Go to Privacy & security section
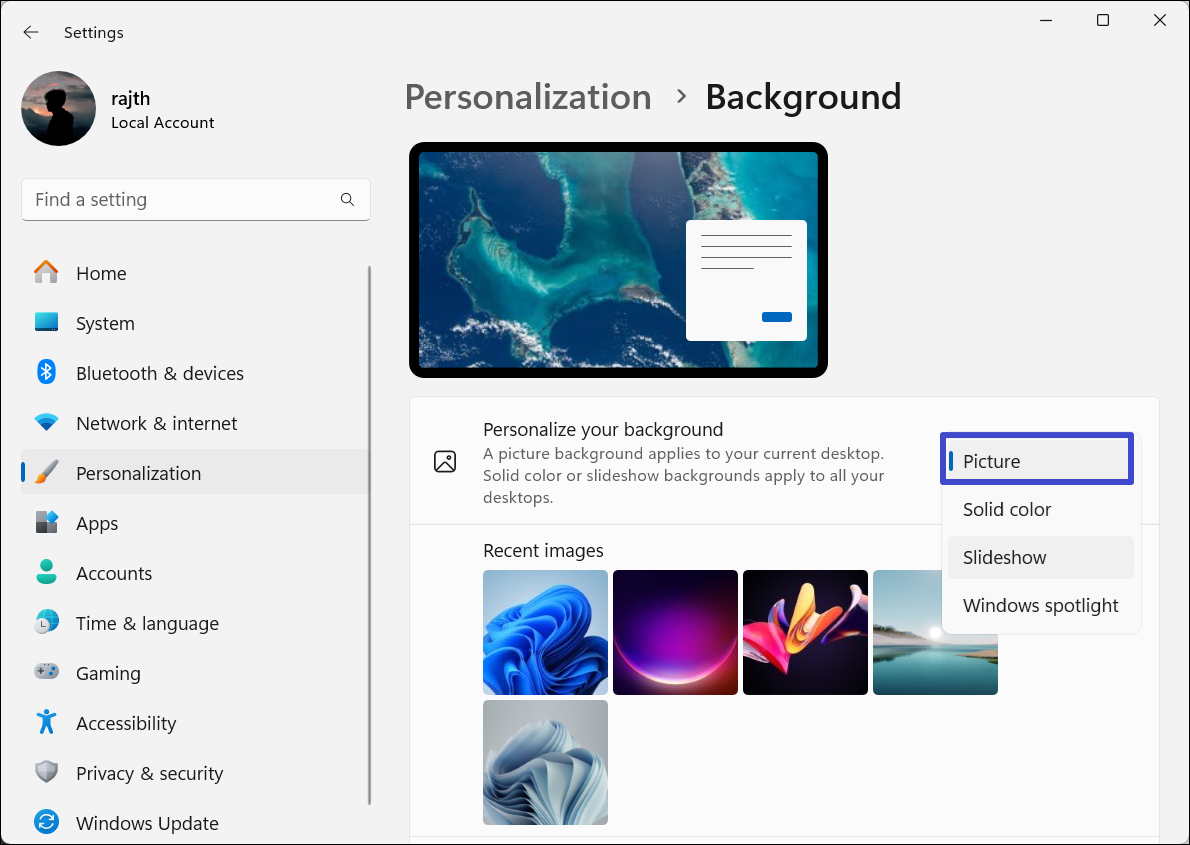Screen dimensions: 1190x845 coord(149,773)
